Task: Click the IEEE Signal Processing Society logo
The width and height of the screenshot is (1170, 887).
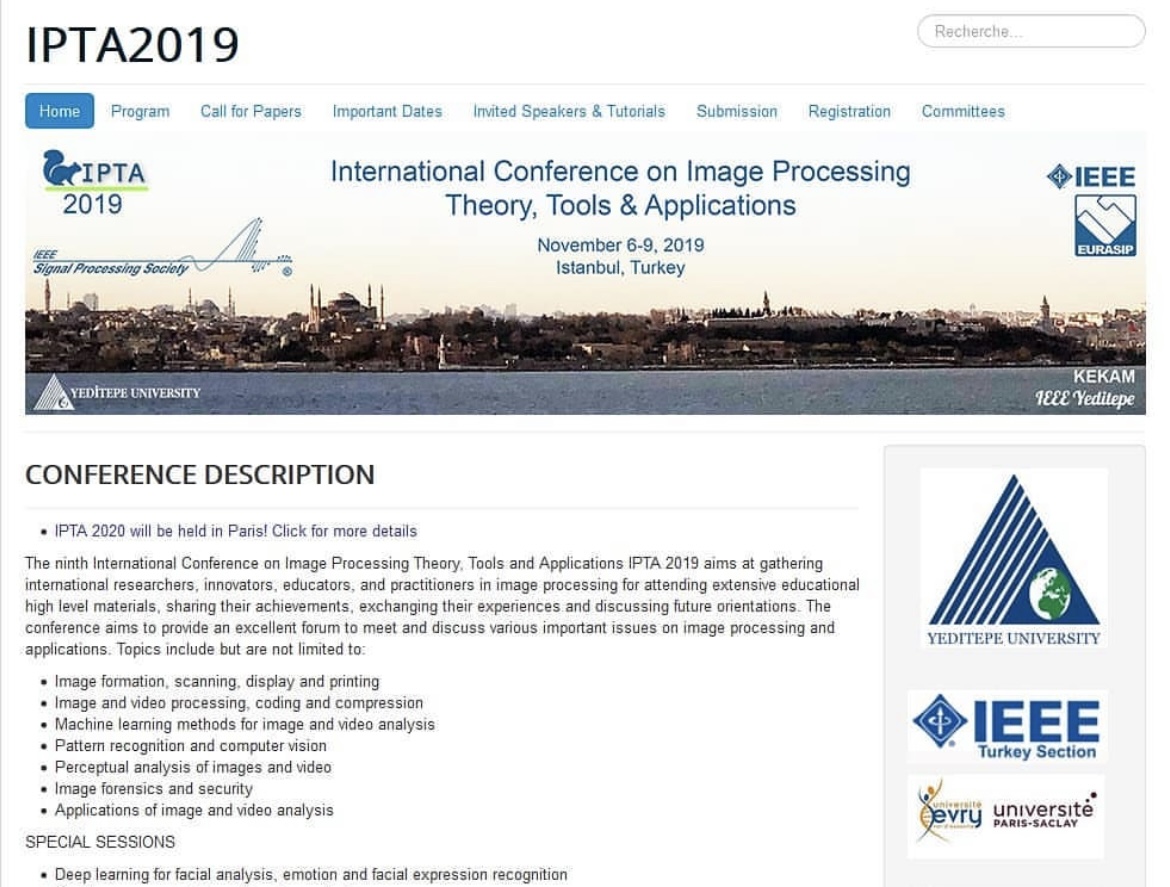Action: (162, 250)
